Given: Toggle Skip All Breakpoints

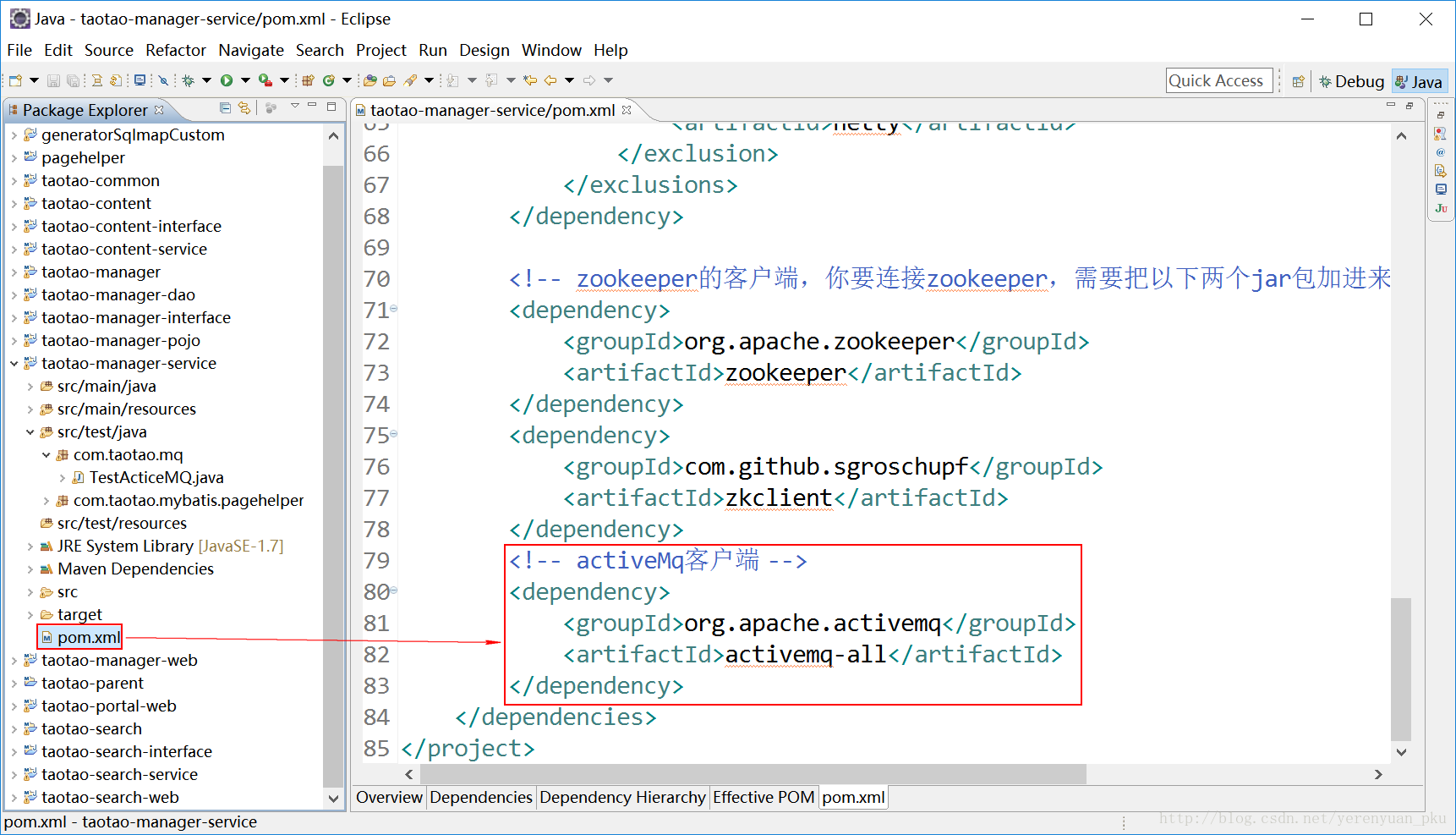Looking at the screenshot, I should pyautogui.click(x=163, y=80).
